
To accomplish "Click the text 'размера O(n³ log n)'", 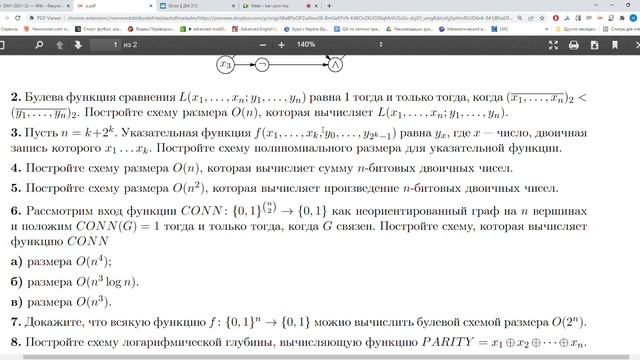I will click(x=83, y=282).
